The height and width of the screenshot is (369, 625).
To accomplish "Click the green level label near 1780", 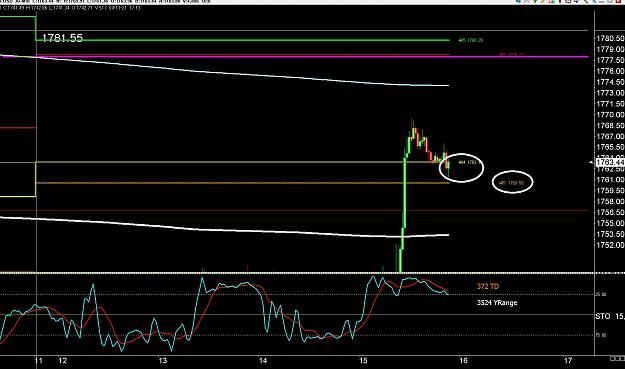I will 471,40.
